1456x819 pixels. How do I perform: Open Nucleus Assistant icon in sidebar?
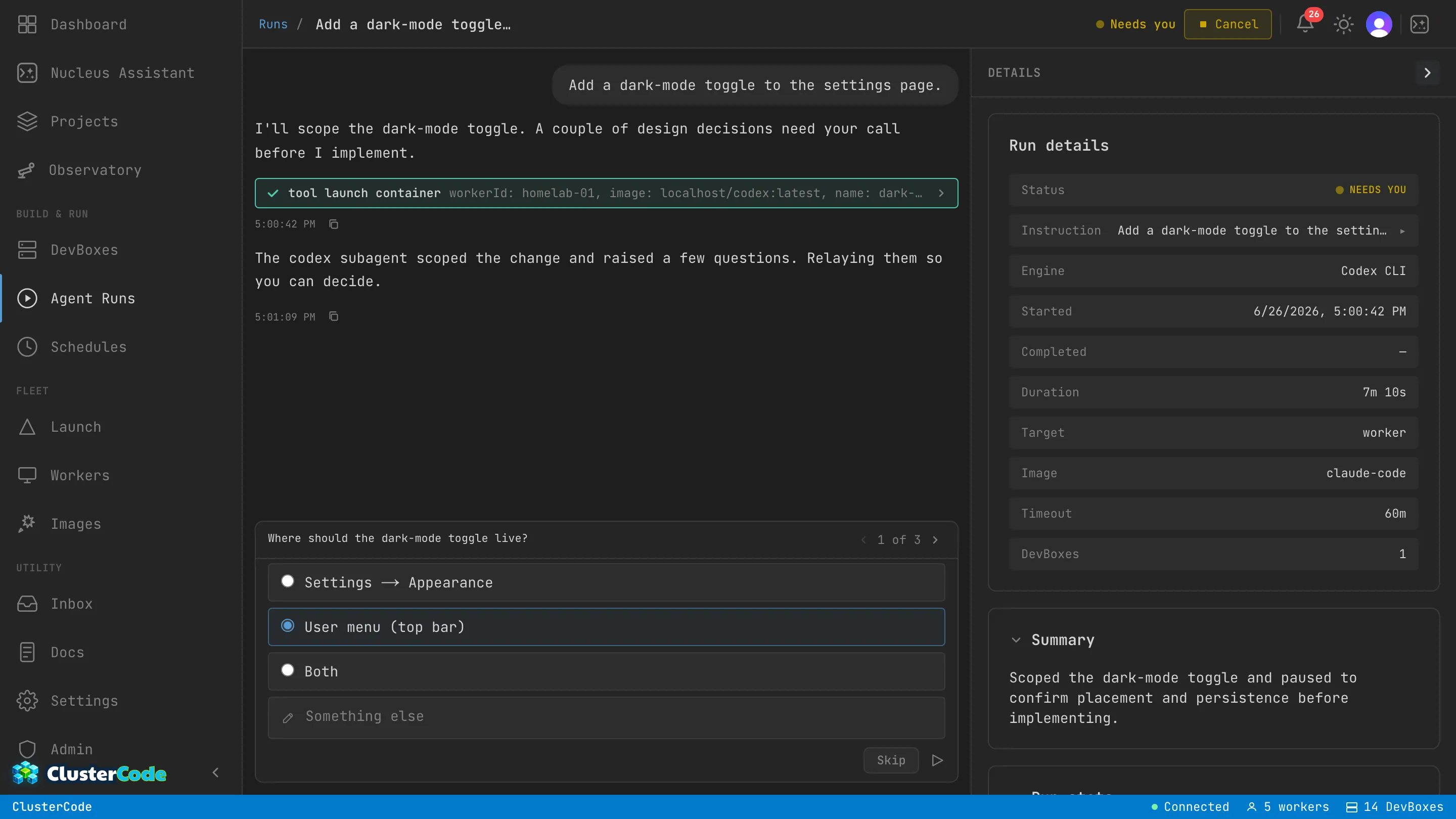(x=27, y=73)
